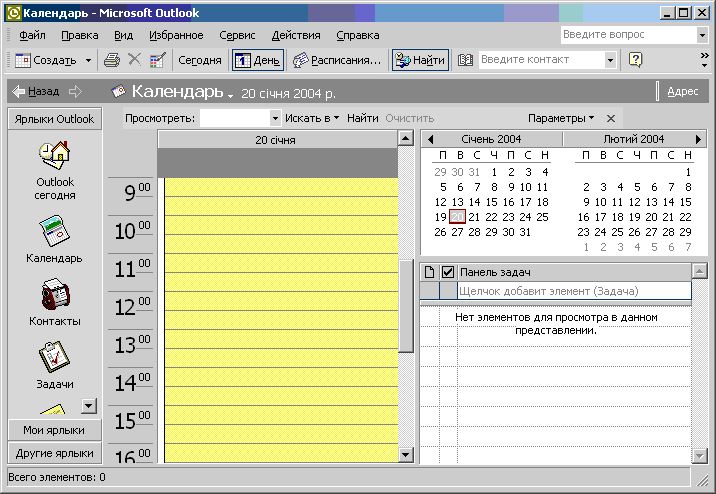716x494 pixels.
Task: Click the task icon column header
Action: [429, 273]
